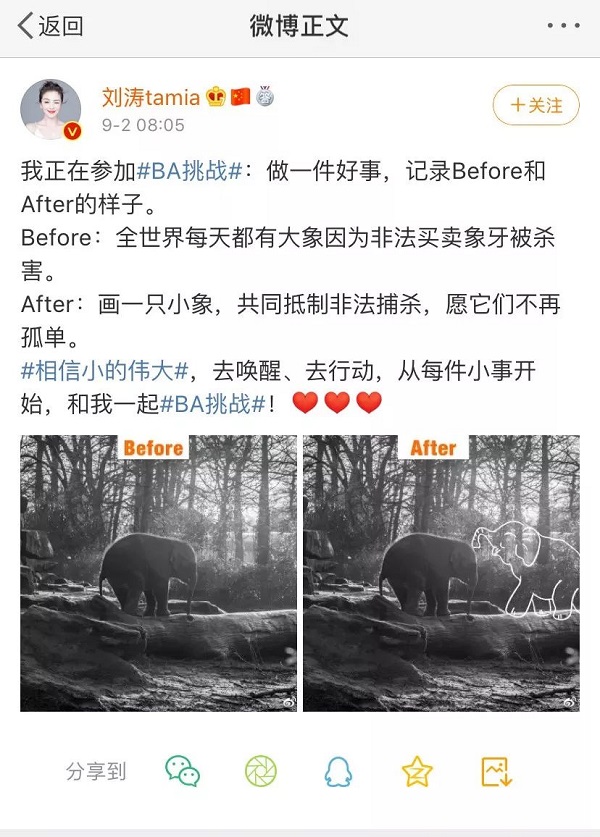Open first #BA挑战# hashtag link

pos(190,171)
